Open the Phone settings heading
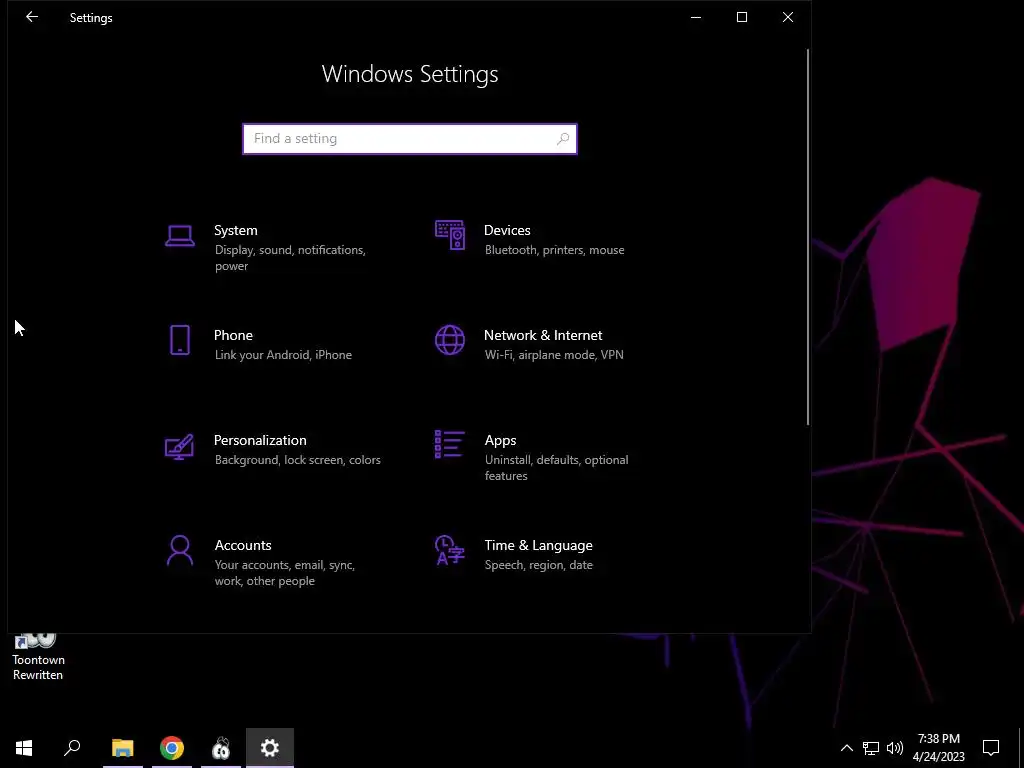 (x=233, y=335)
